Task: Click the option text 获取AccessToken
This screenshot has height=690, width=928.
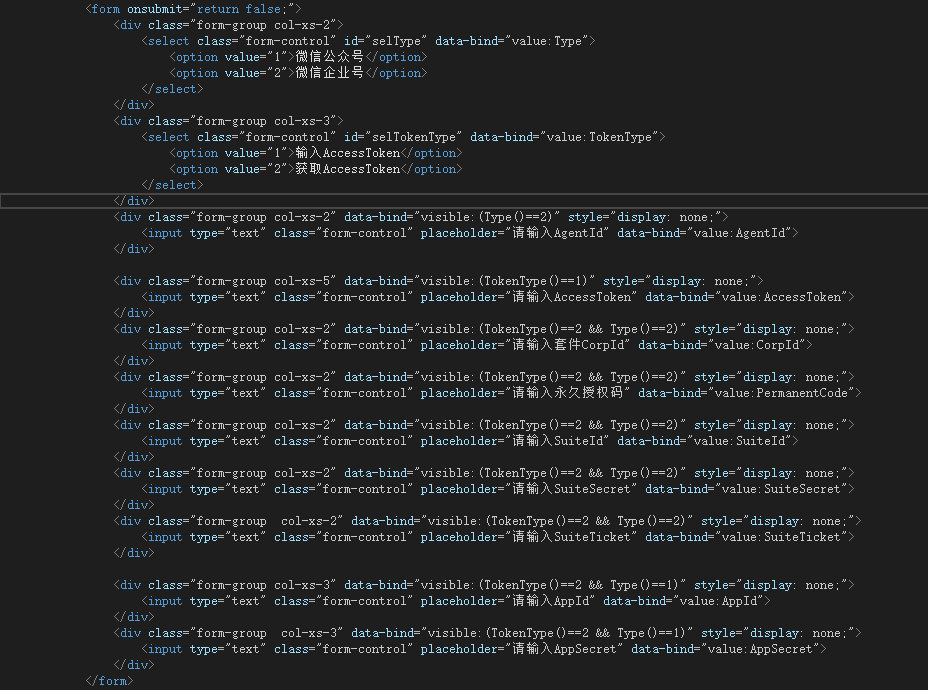Action: coord(348,169)
